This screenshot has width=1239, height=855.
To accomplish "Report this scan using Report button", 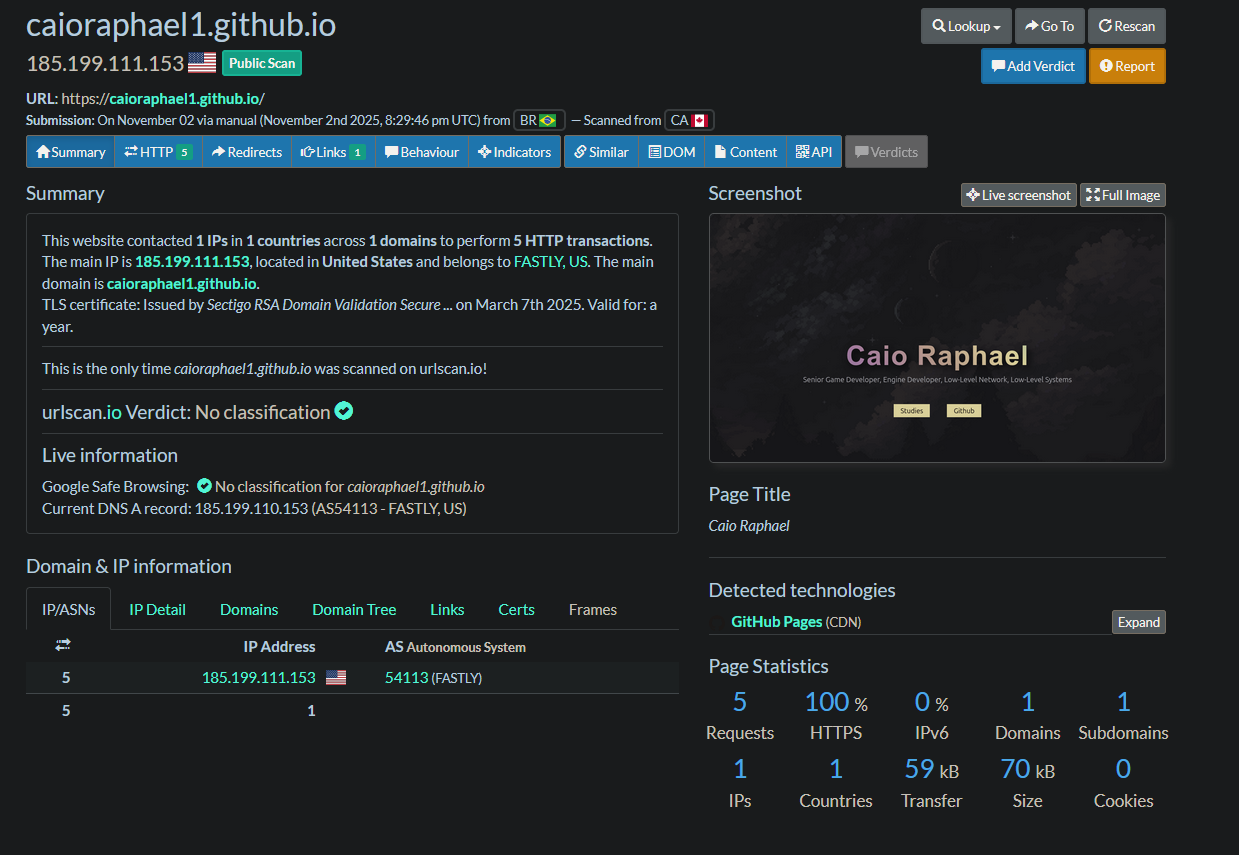I will click(1126, 66).
